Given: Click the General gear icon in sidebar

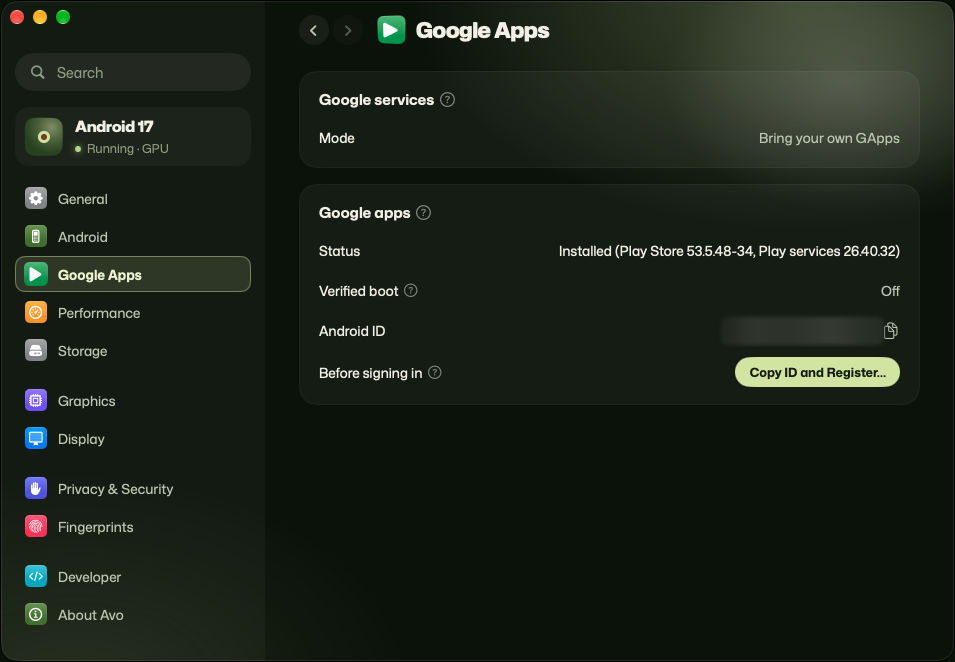Looking at the screenshot, I should (x=36, y=199).
